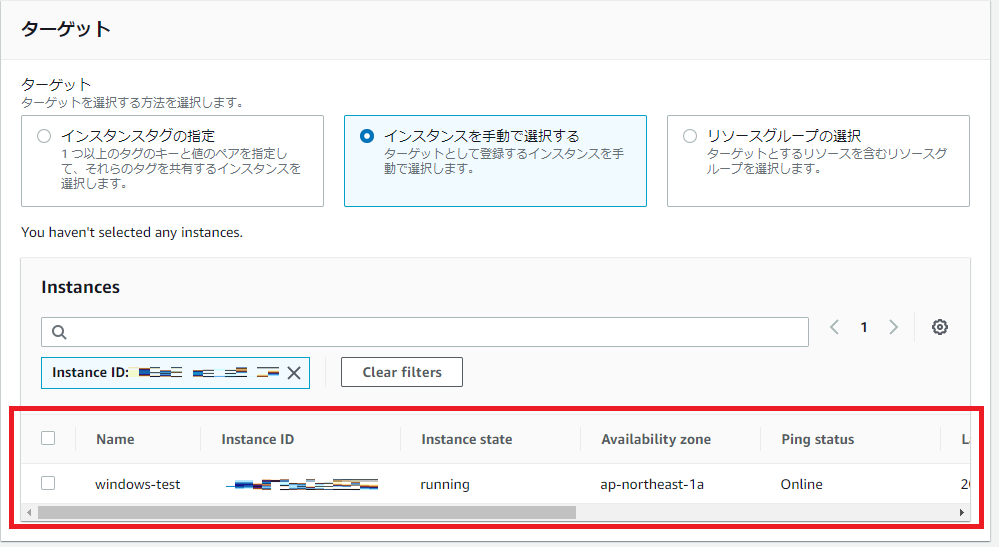Image resolution: width=999 pixels, height=547 pixels.
Task: Click the ap-northeast-1a zone cell
Action: (x=652, y=485)
